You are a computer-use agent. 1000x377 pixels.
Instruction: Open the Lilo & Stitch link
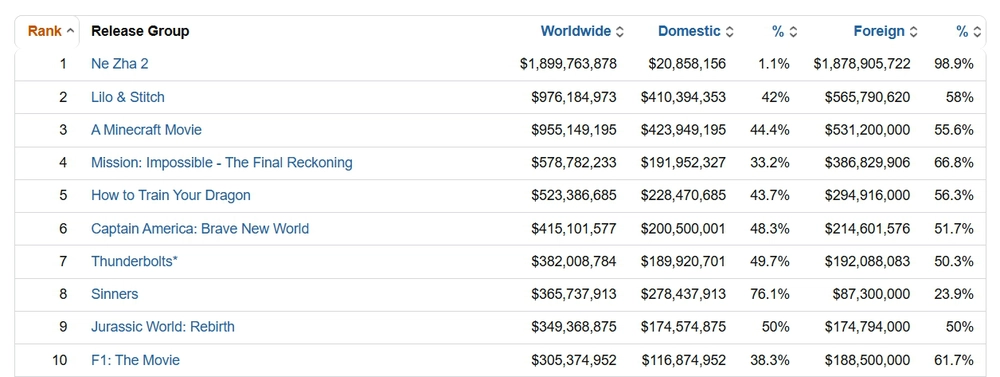tap(128, 97)
